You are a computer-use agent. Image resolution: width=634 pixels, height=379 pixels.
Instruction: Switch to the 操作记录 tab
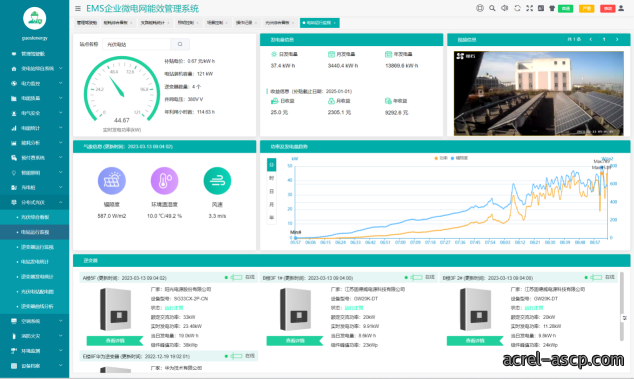point(245,23)
